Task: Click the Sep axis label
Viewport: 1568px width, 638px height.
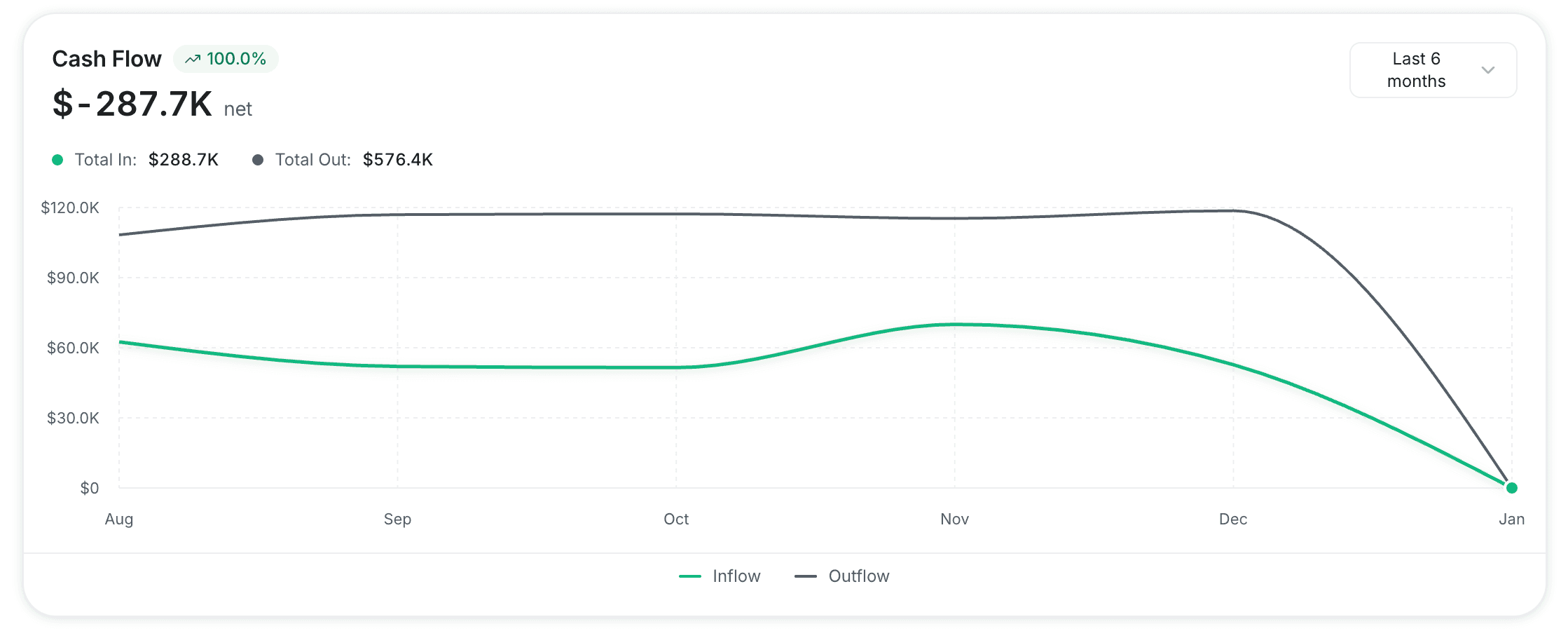Action: click(397, 520)
